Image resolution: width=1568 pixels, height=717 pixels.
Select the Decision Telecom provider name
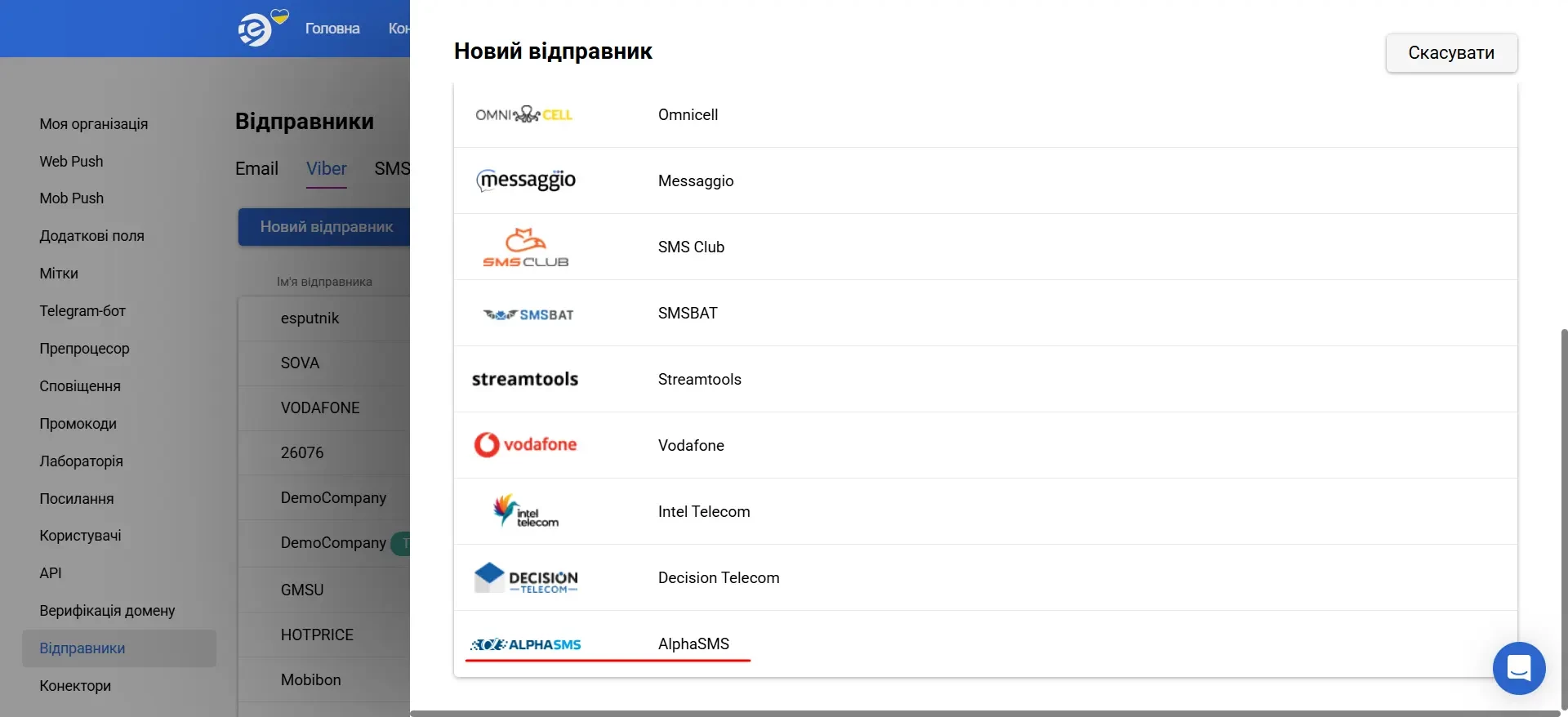click(x=719, y=578)
